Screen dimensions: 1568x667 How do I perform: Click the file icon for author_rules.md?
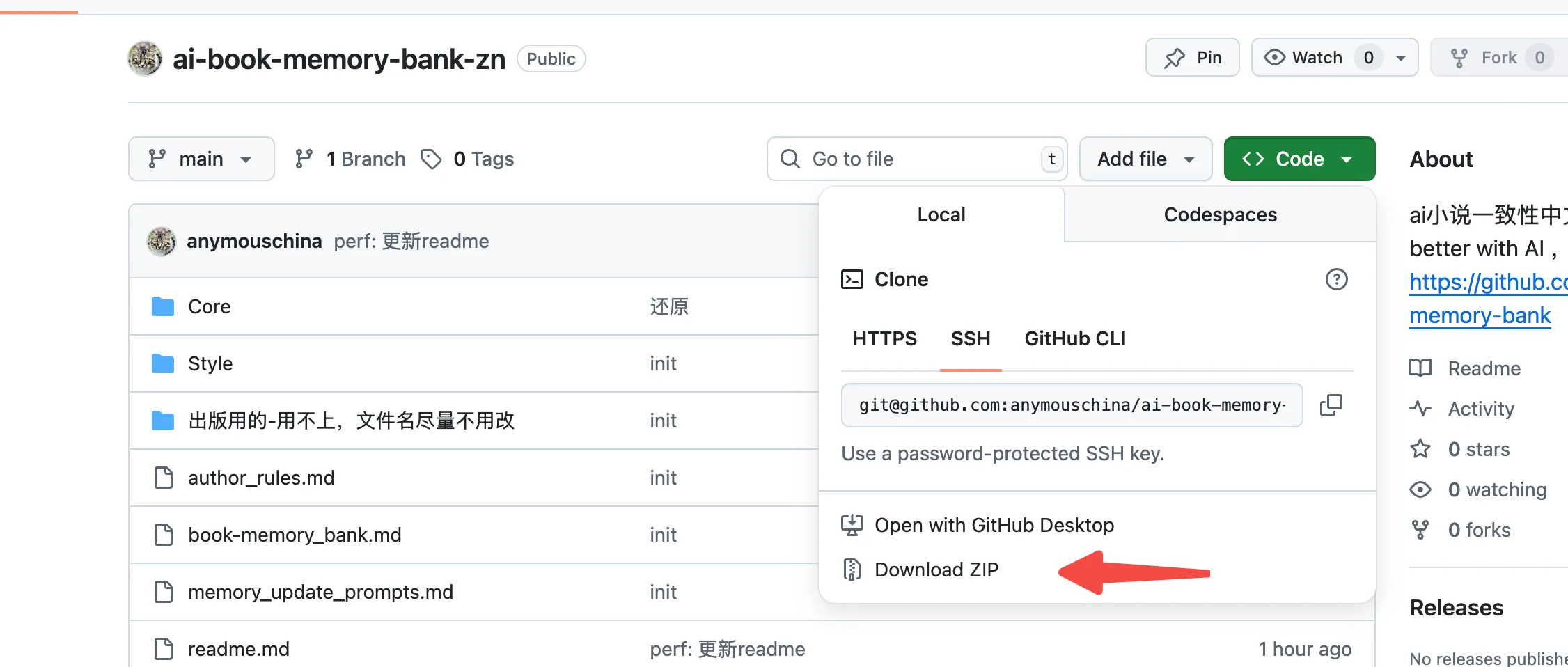[x=164, y=478]
